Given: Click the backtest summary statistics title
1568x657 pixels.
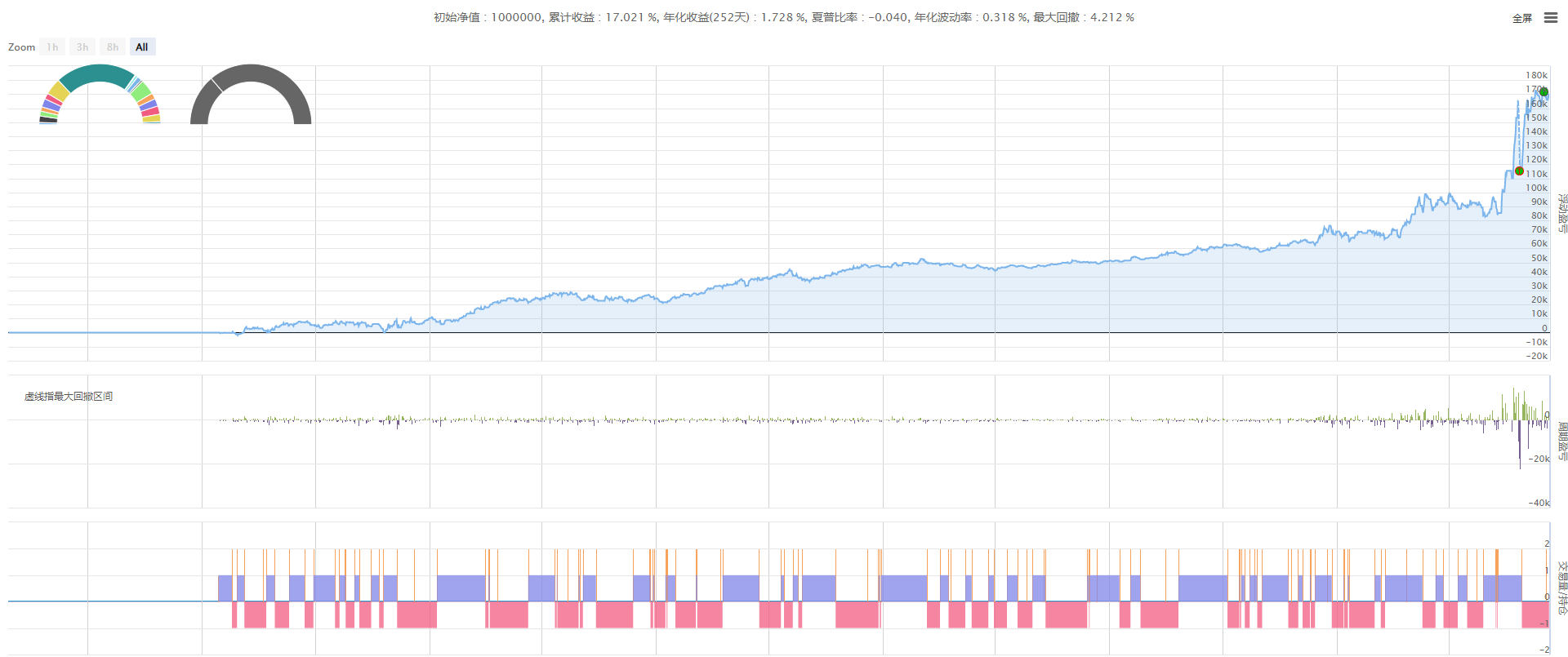Looking at the screenshot, I should 783,17.
